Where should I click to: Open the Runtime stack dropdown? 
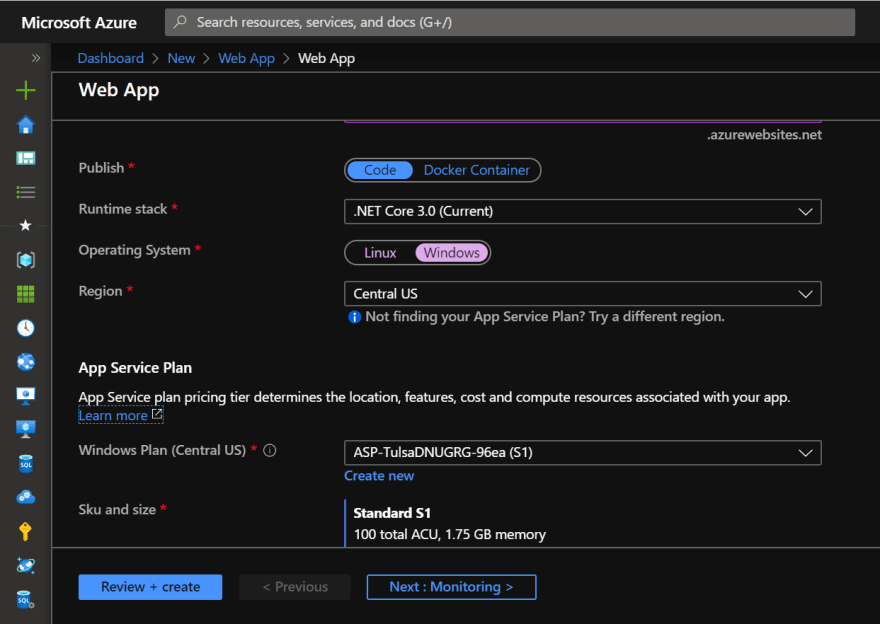[x=583, y=212]
